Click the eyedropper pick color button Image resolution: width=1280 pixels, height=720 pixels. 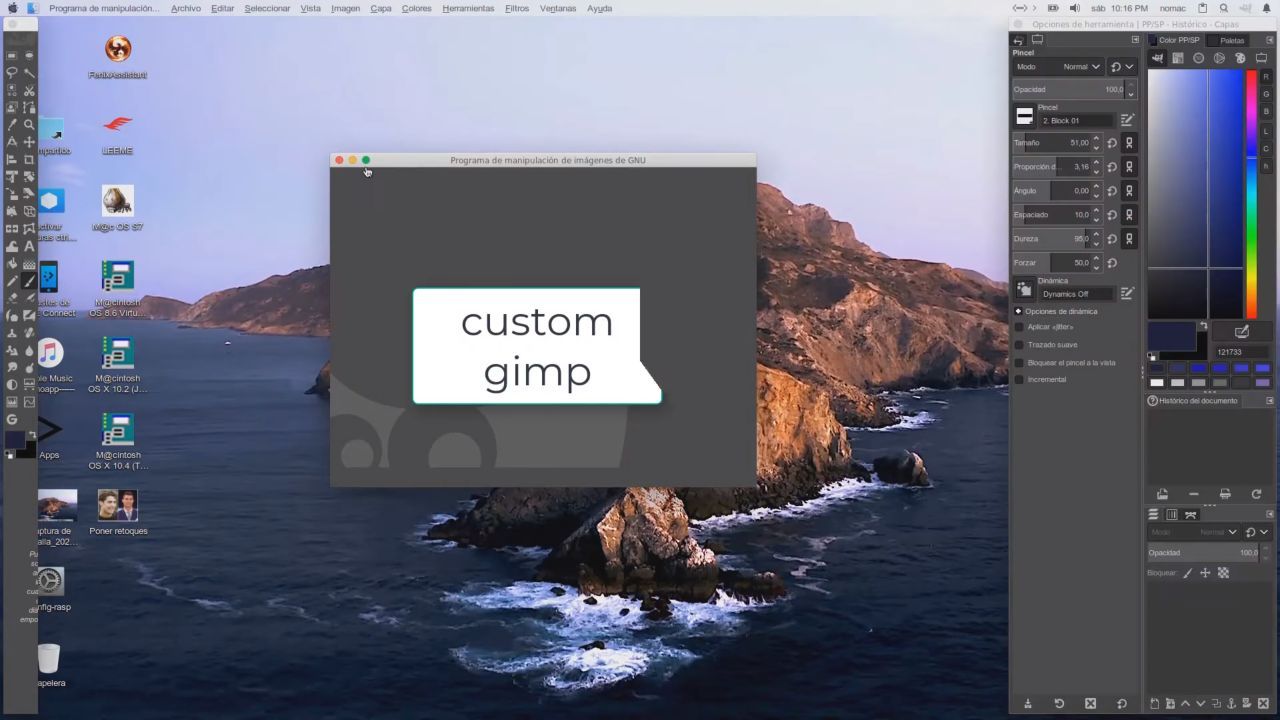pos(1241,332)
